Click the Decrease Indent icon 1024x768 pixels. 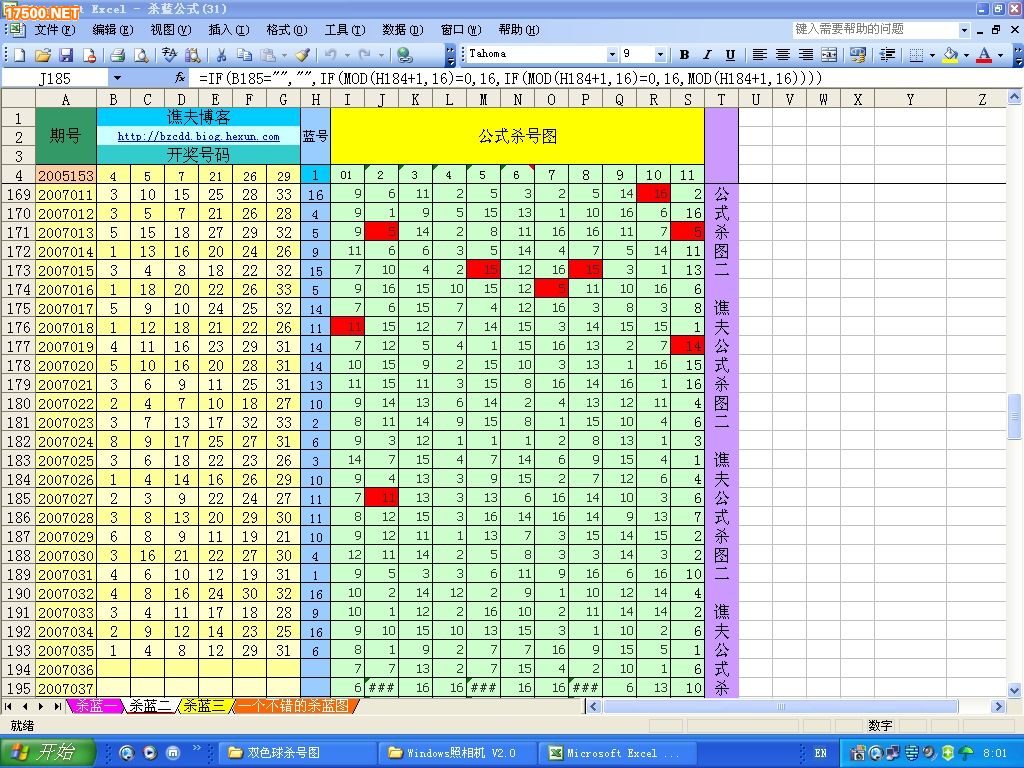tap(887, 55)
